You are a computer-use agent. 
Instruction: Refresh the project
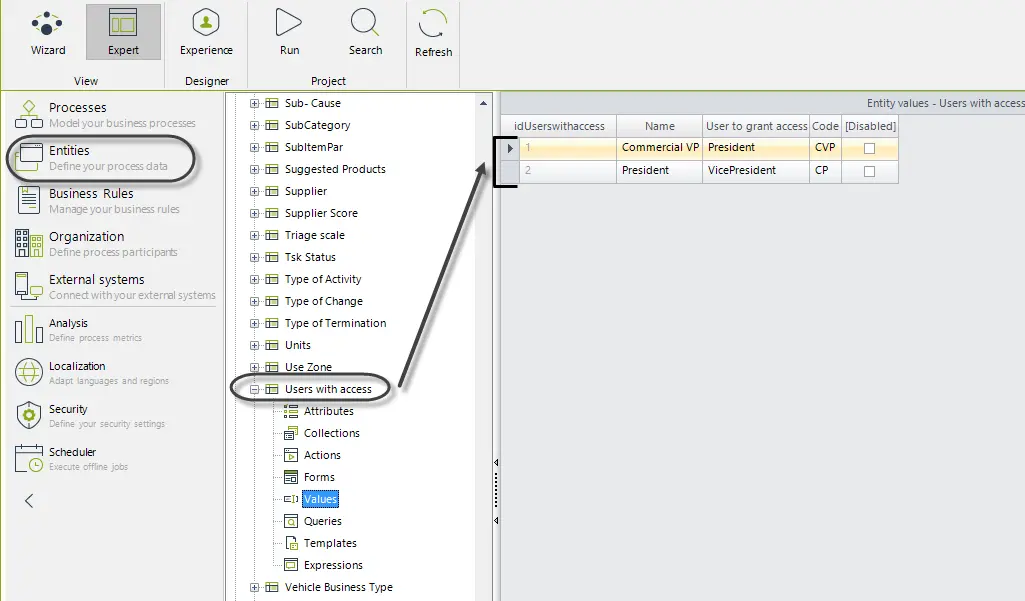pyautogui.click(x=433, y=33)
